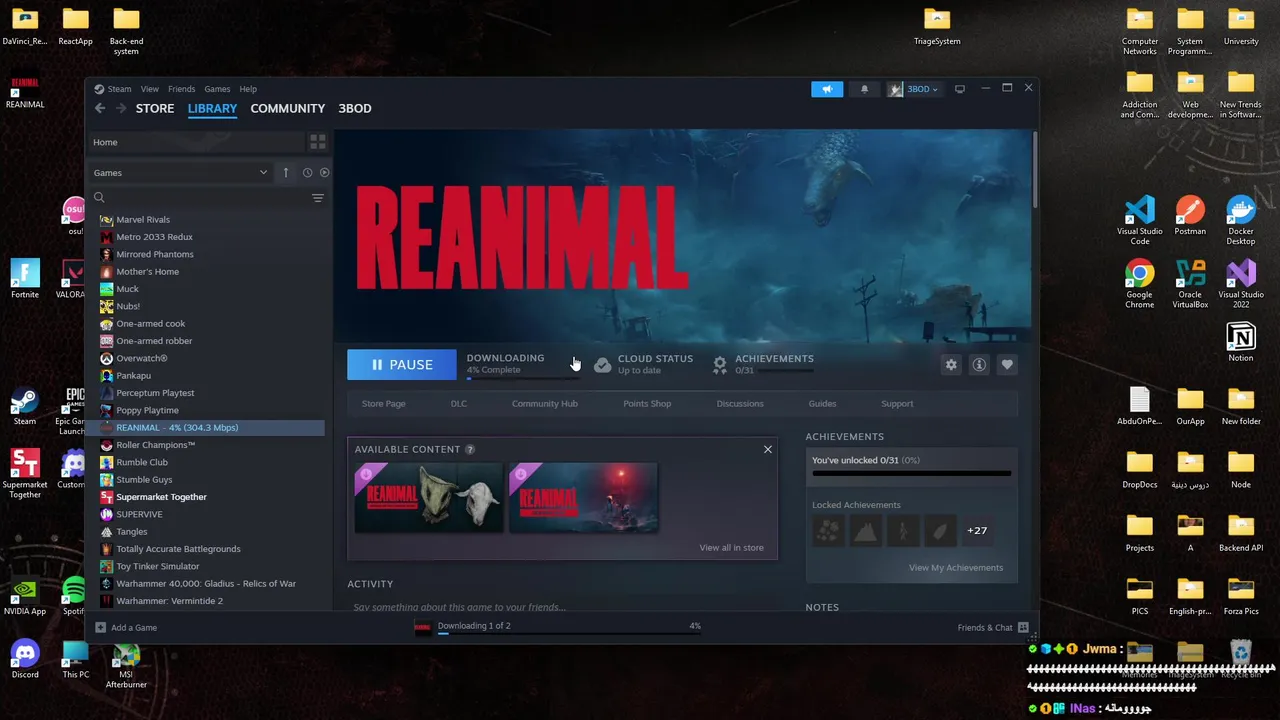Open the Discussions link
Screen dimensions: 1280x720
point(740,404)
